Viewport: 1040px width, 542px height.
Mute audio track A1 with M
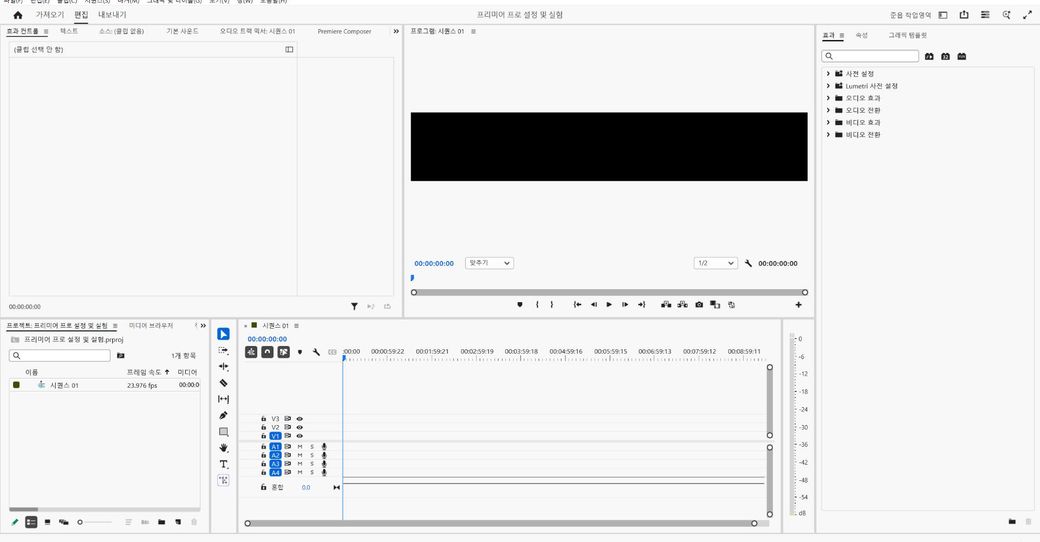(300, 447)
